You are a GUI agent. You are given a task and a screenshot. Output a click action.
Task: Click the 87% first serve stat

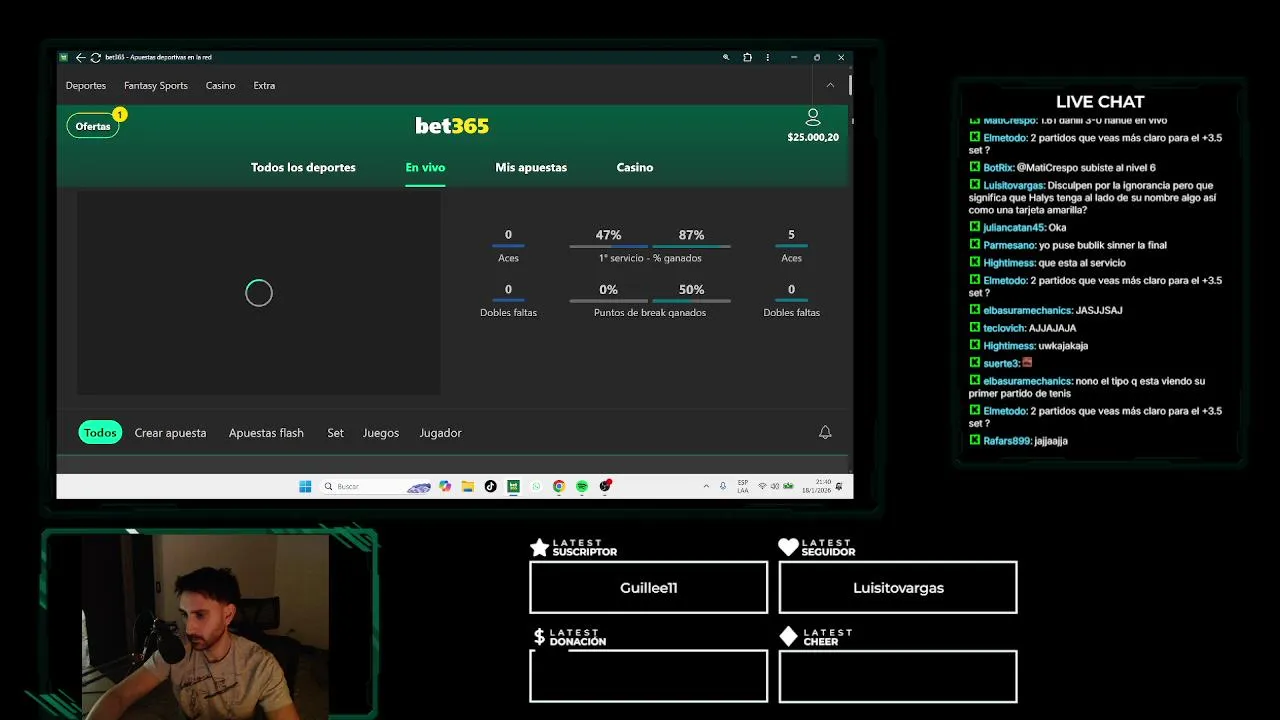click(691, 235)
